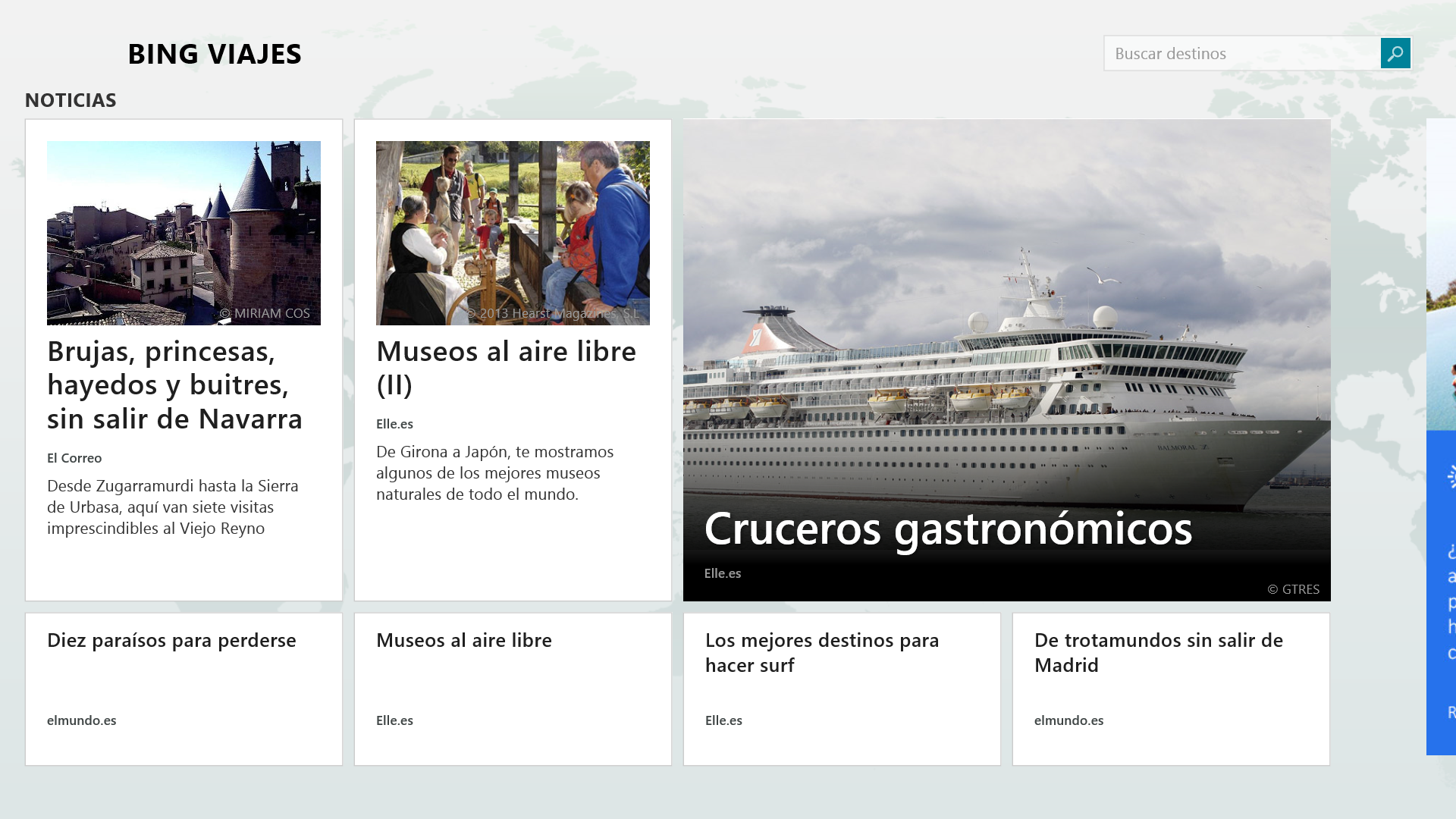The width and height of the screenshot is (1456, 819).
Task: Click the blue partial tile at right edge
Action: tap(1441, 591)
